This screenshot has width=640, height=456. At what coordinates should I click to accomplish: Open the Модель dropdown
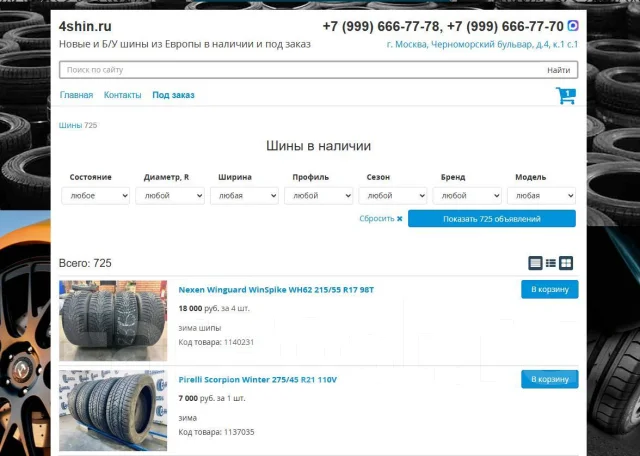[x=541, y=196]
